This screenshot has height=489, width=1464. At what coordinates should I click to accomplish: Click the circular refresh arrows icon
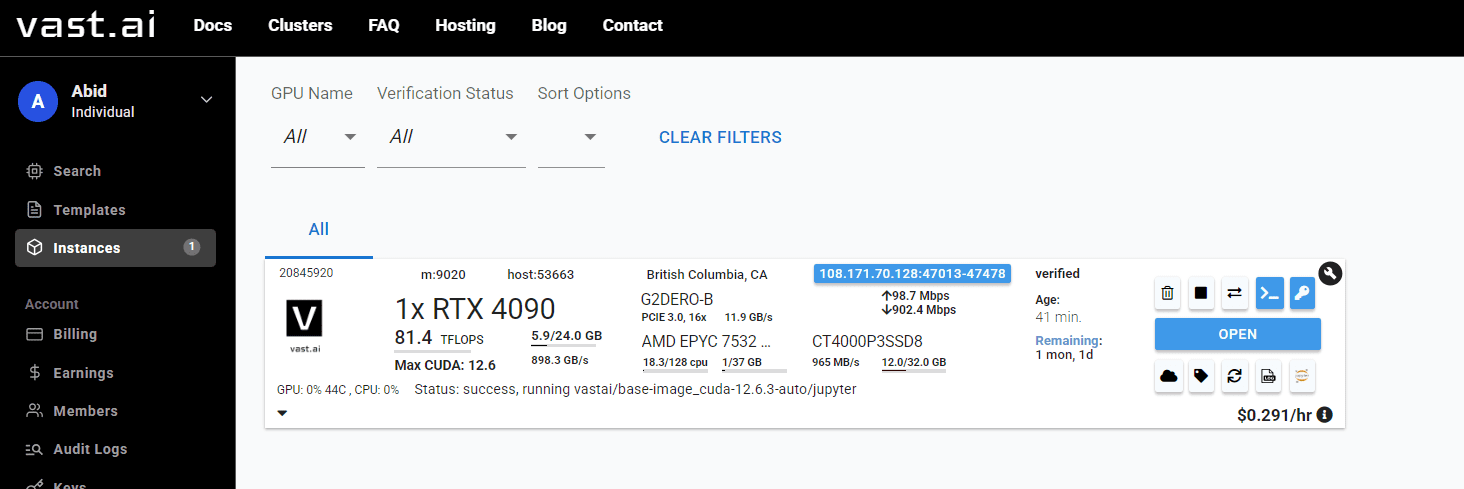point(1235,376)
